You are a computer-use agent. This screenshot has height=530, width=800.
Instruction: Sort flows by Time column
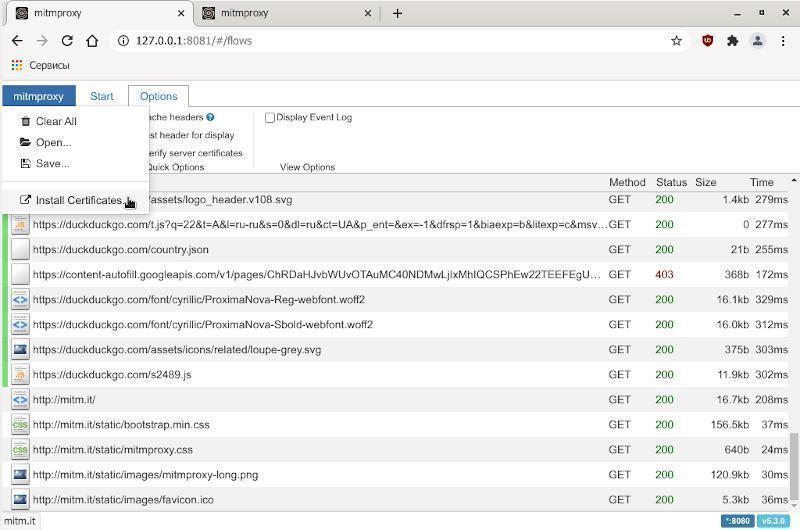[x=762, y=182]
